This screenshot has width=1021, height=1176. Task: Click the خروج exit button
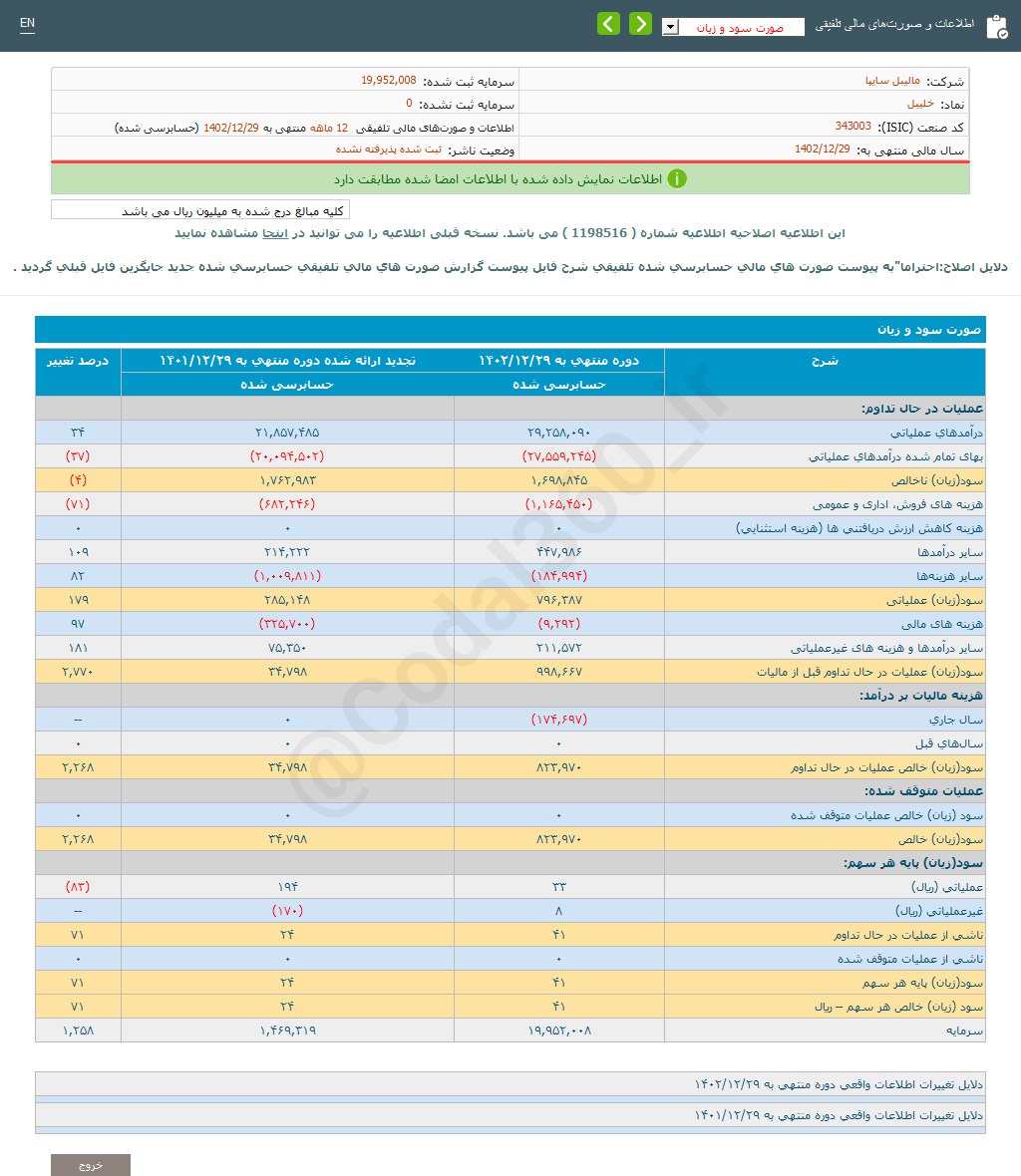pyautogui.click(x=91, y=1165)
